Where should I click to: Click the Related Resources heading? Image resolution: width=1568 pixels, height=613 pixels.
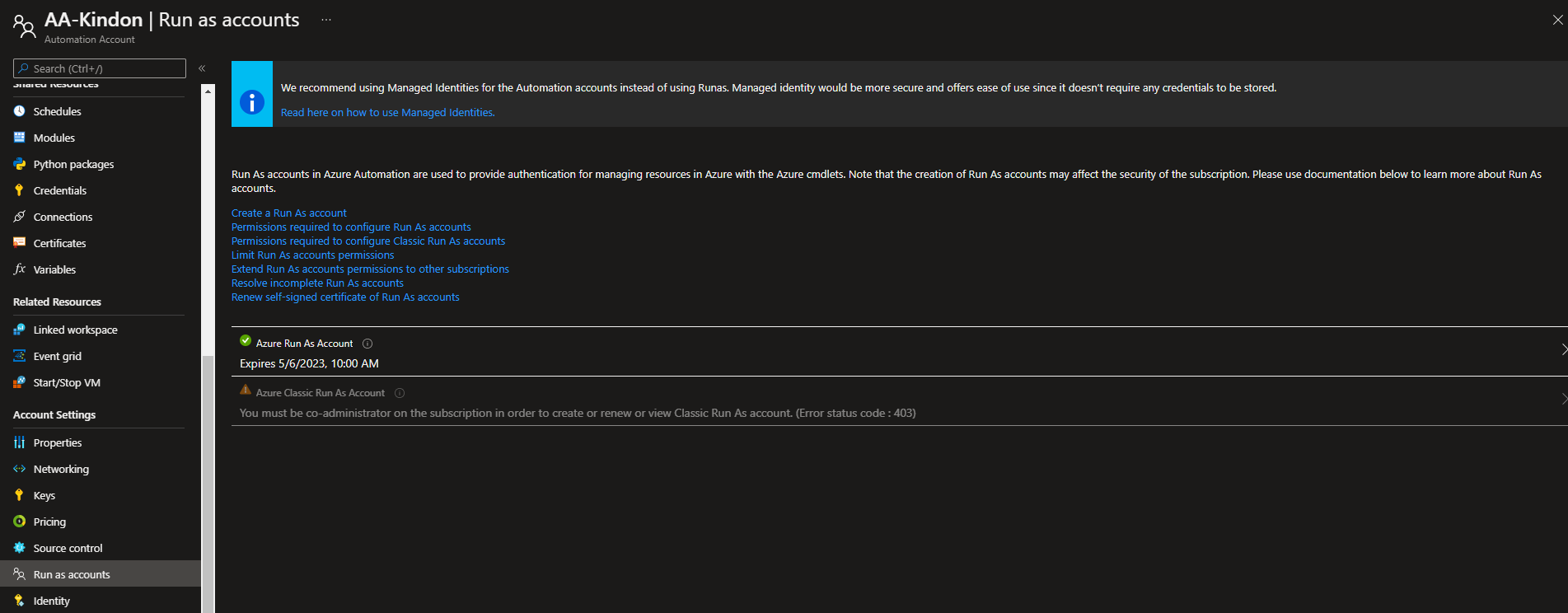pos(57,302)
